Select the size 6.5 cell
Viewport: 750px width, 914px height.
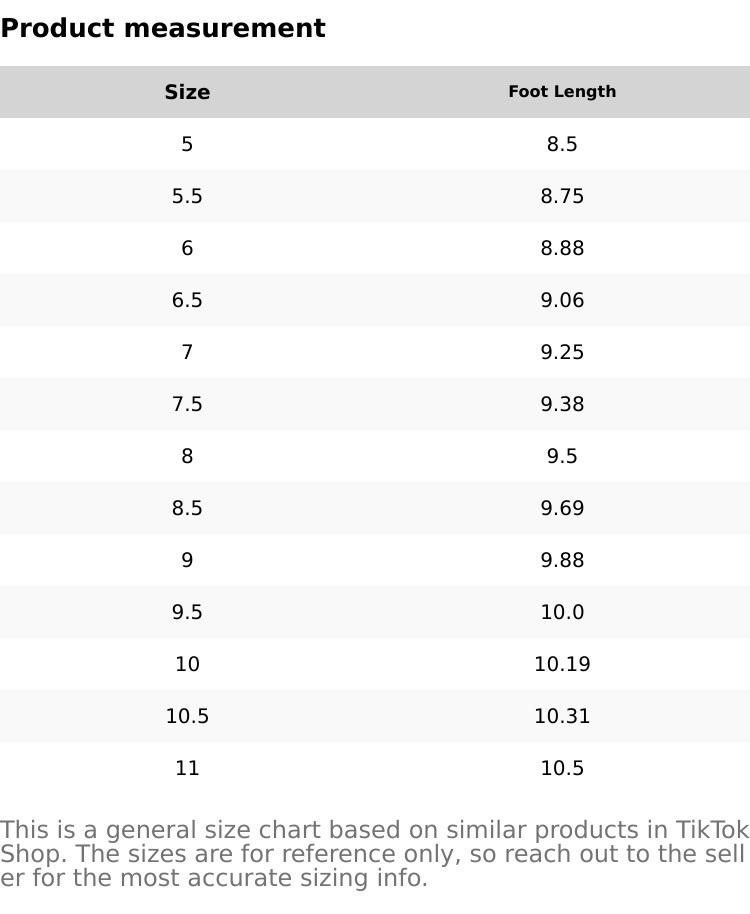(x=187, y=300)
